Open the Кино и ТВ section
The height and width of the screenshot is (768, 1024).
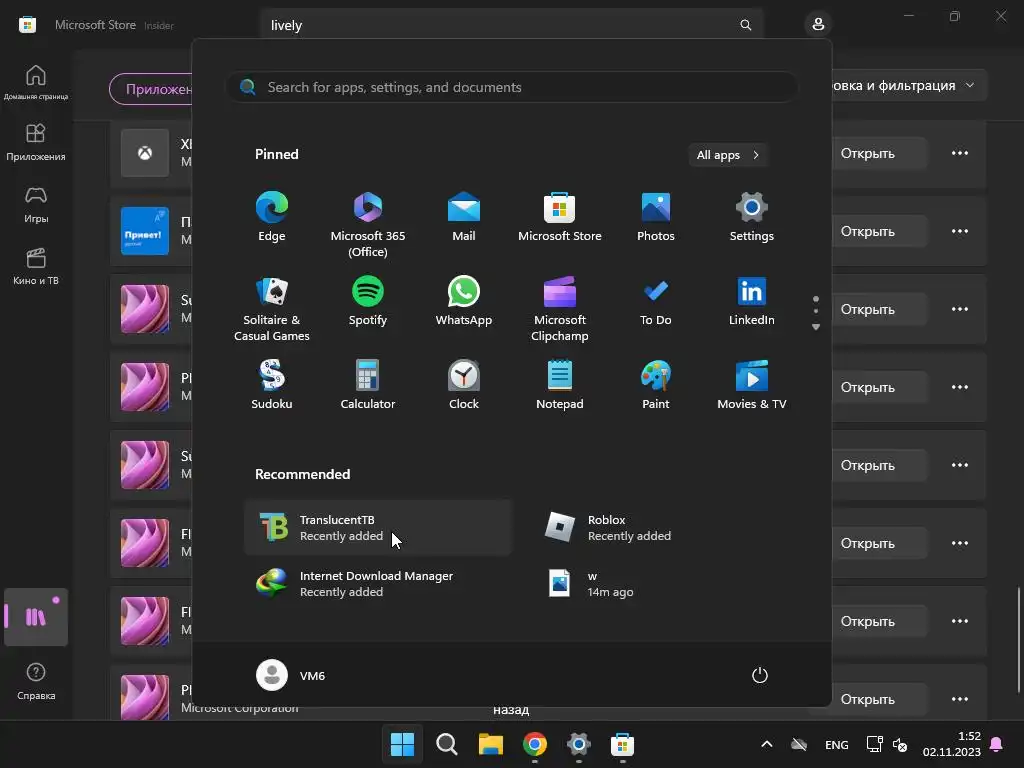(x=36, y=266)
